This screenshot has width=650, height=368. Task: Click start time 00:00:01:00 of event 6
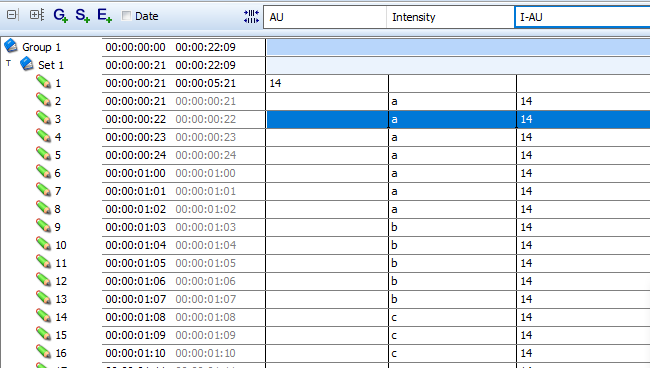coord(136,173)
